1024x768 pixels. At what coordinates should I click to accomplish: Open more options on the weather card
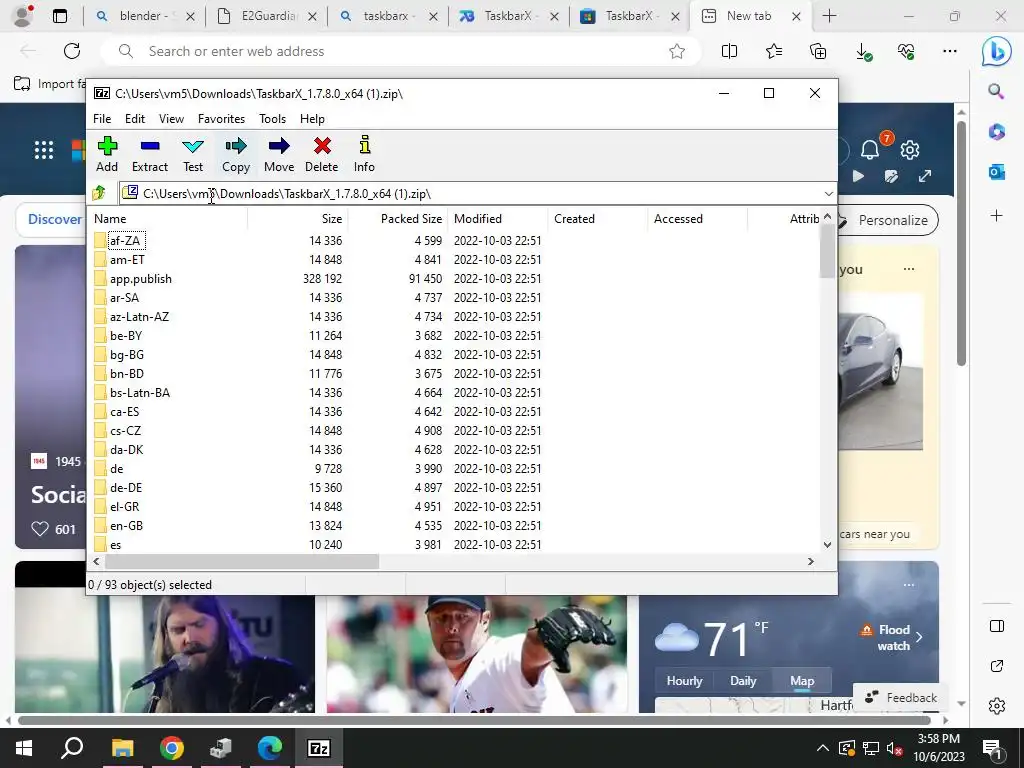(908, 585)
